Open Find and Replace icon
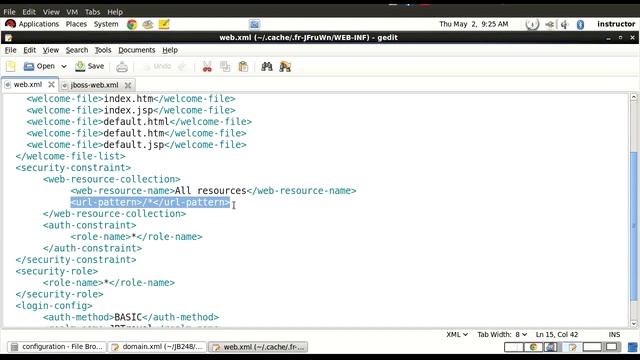 click(x=285, y=67)
